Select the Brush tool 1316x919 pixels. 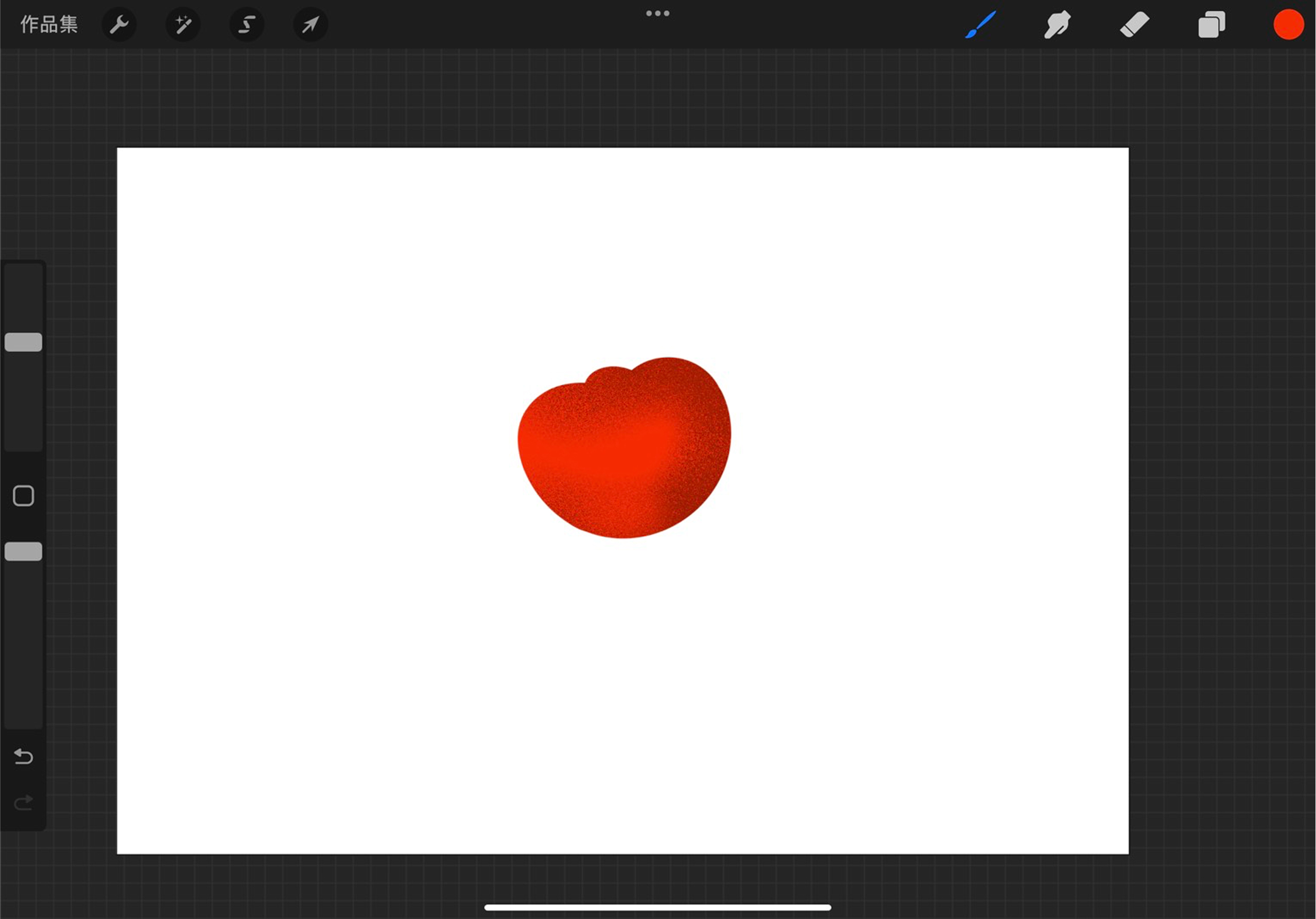981,25
